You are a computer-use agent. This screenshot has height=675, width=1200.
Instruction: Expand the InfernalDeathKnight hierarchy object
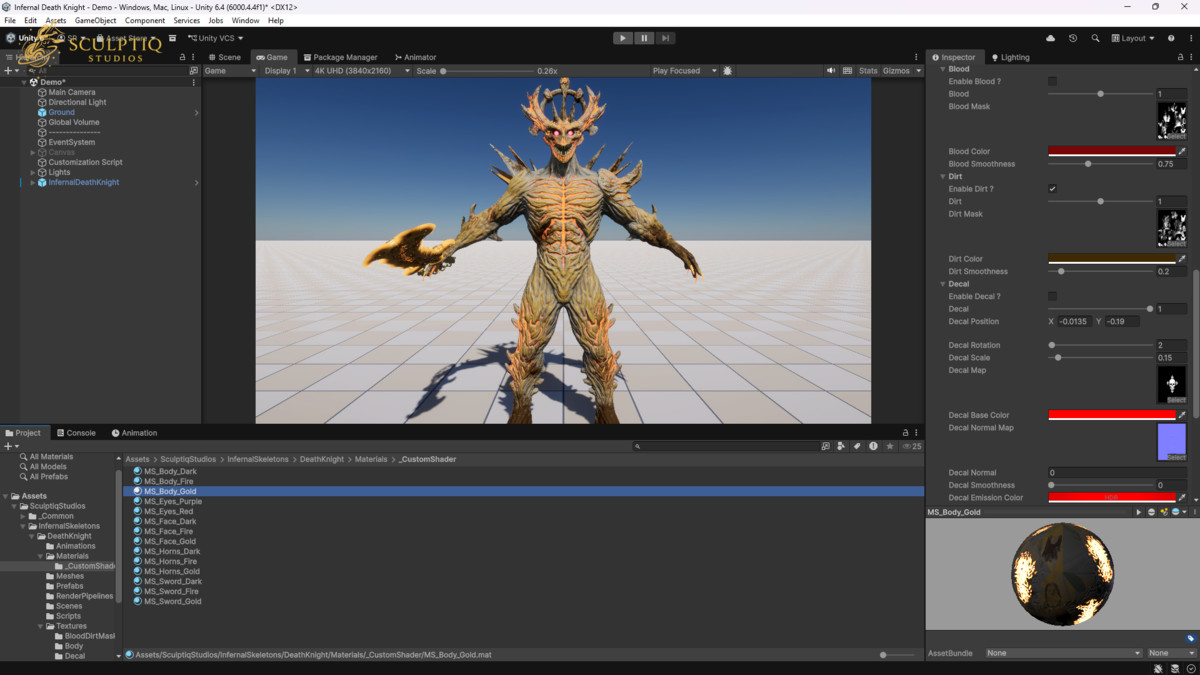(32, 183)
